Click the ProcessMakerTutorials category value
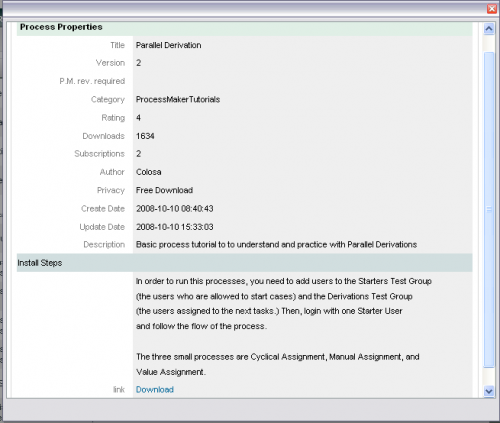Viewport: 500px width, 423px height. pyautogui.click(x=178, y=100)
